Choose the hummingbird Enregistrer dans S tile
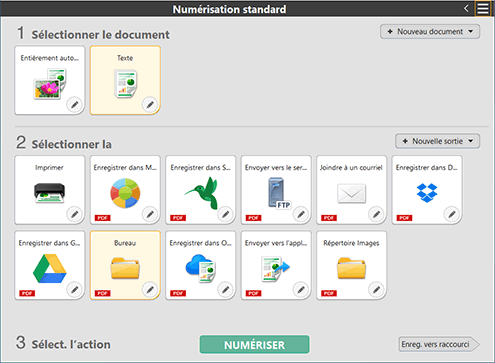This screenshot has height=363, width=495. (200, 189)
